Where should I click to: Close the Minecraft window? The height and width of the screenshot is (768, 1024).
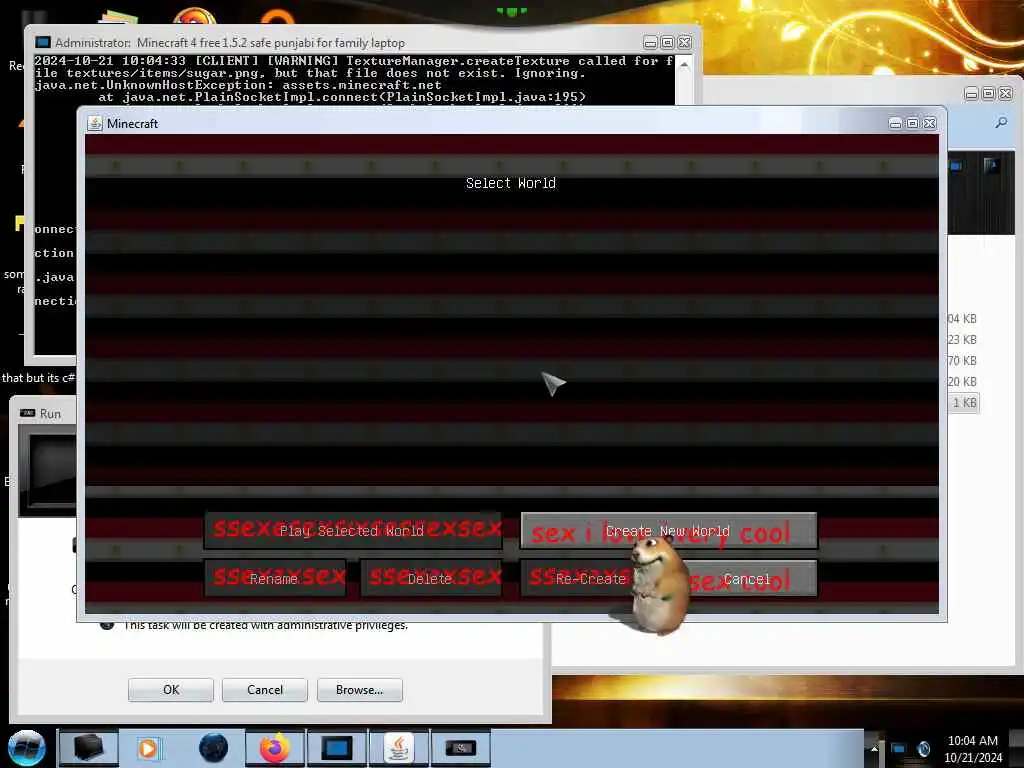click(x=929, y=123)
